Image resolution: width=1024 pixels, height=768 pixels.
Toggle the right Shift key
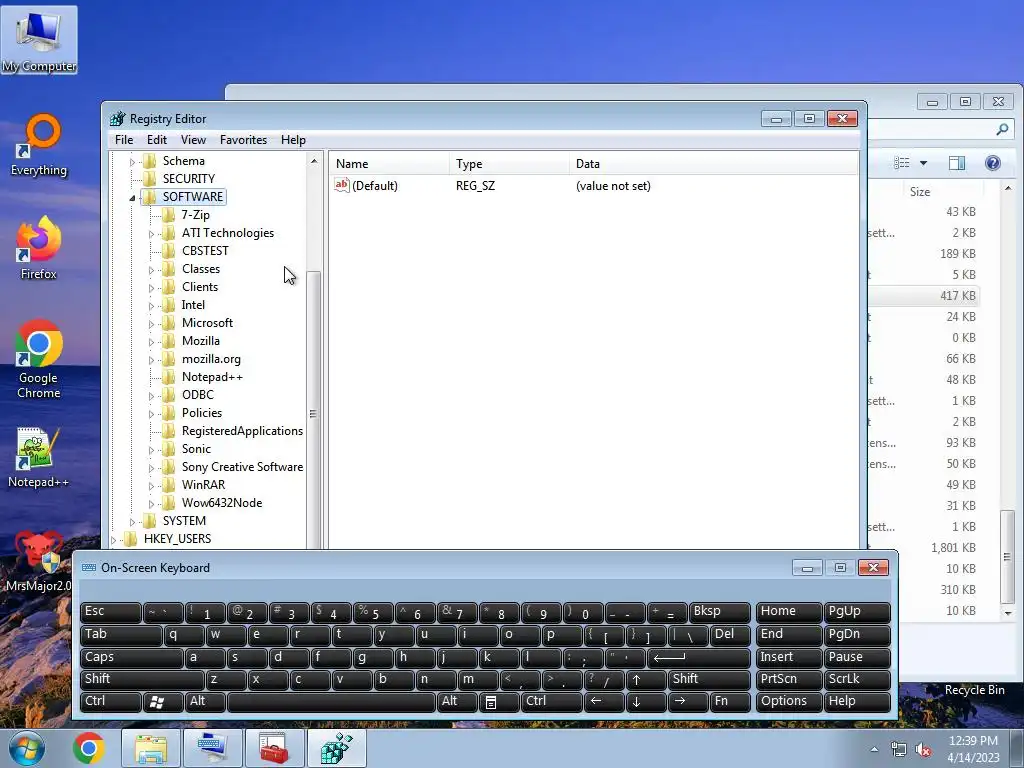709,679
